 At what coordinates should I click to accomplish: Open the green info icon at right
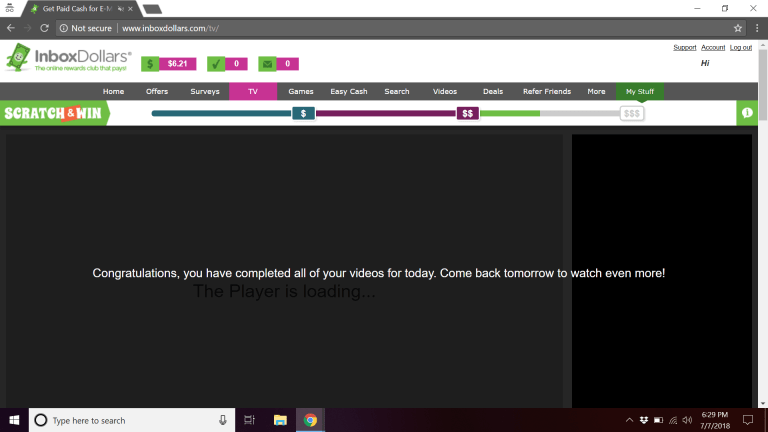coord(746,113)
